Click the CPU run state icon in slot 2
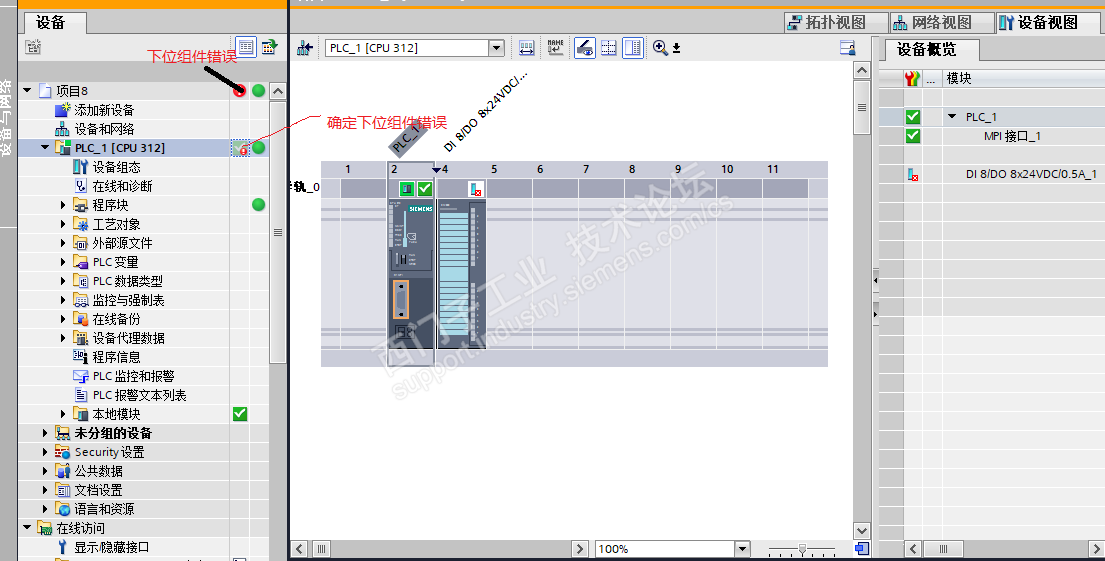The height and width of the screenshot is (561, 1105). pyautogui.click(x=407, y=188)
